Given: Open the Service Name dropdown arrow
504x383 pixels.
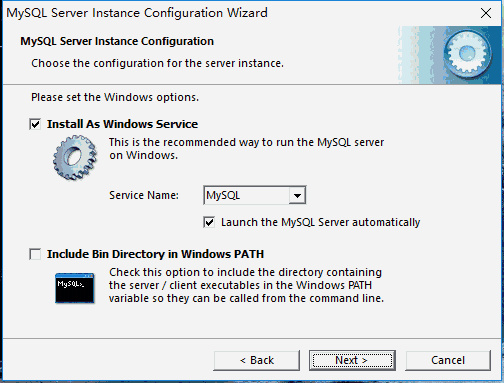Looking at the screenshot, I should (297, 195).
